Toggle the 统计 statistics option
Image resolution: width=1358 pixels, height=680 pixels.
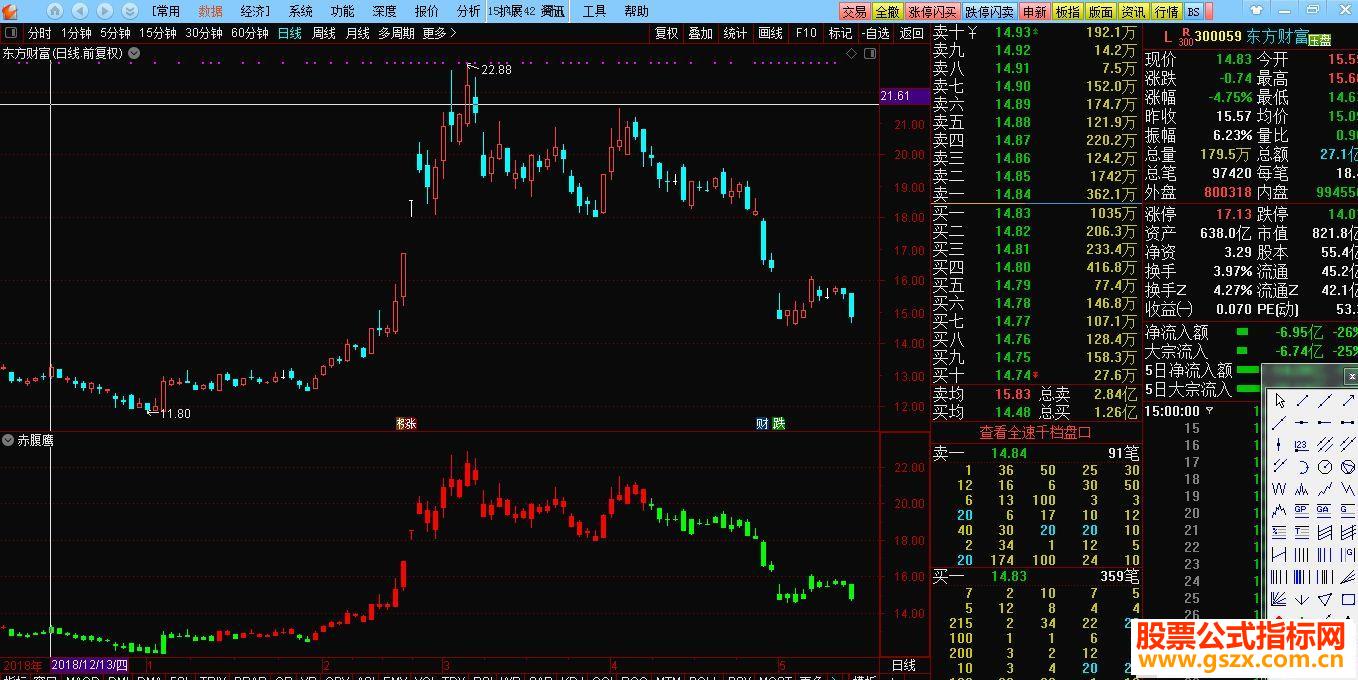tap(735, 33)
